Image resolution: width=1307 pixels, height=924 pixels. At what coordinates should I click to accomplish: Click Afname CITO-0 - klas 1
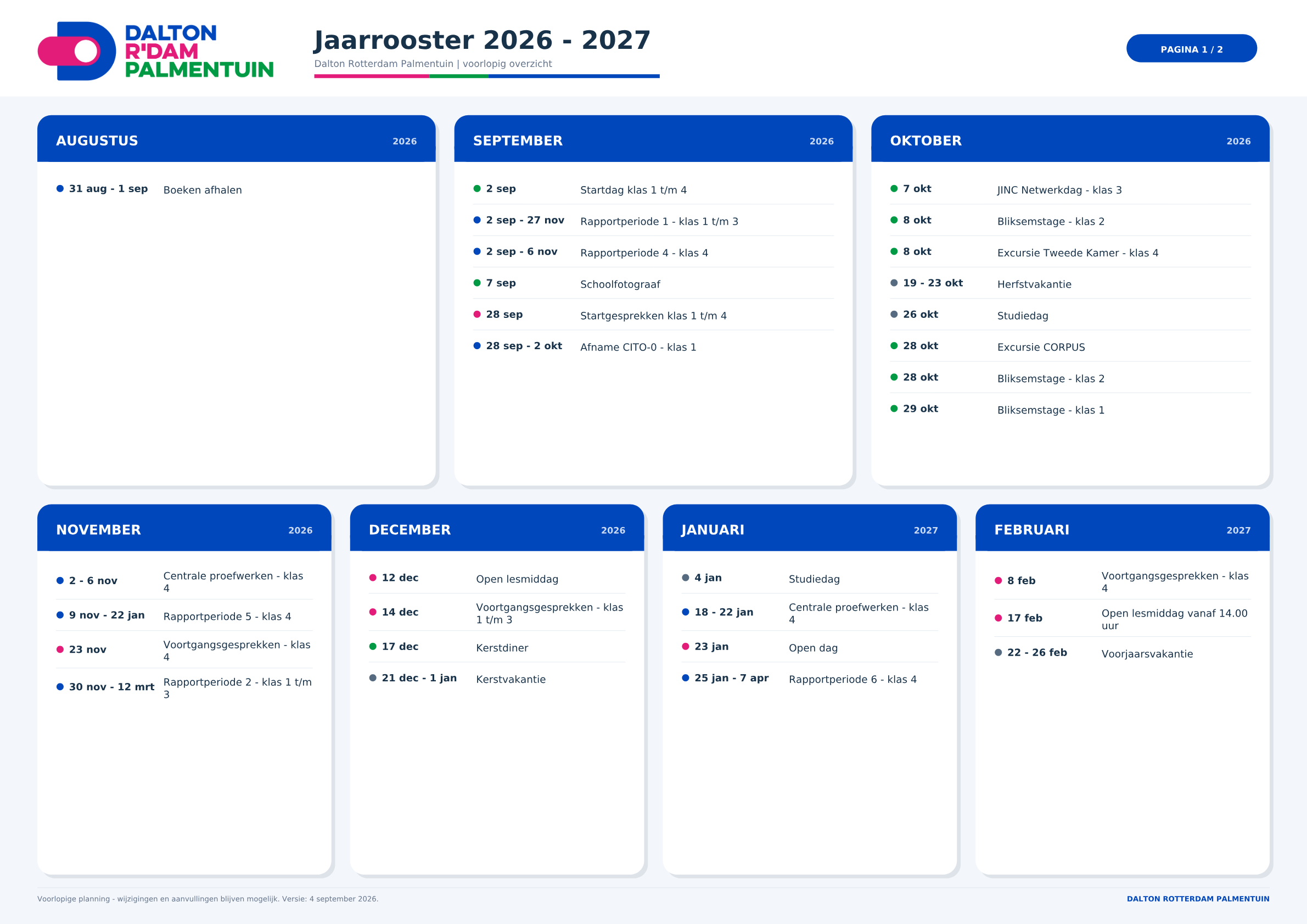[638, 348]
